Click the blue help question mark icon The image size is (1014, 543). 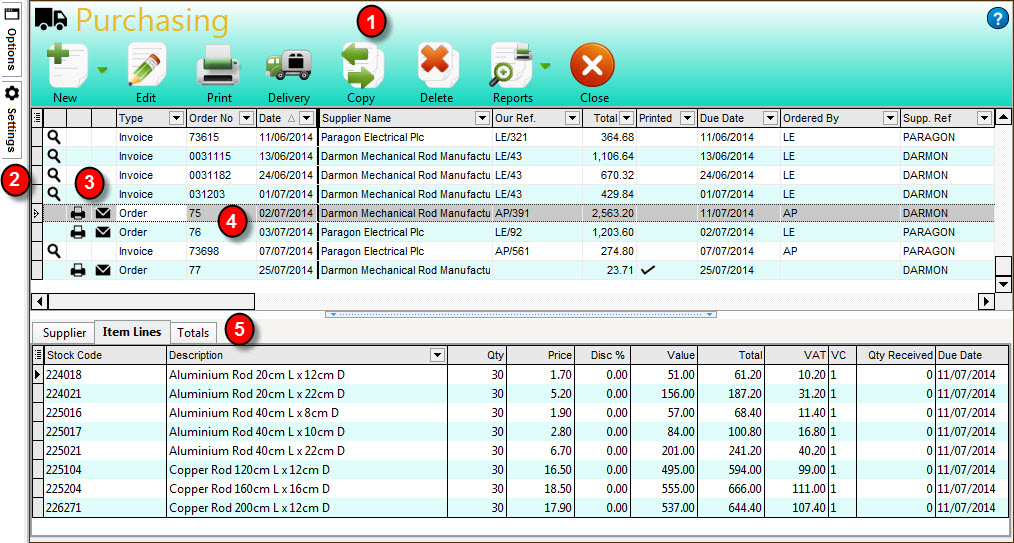(996, 18)
